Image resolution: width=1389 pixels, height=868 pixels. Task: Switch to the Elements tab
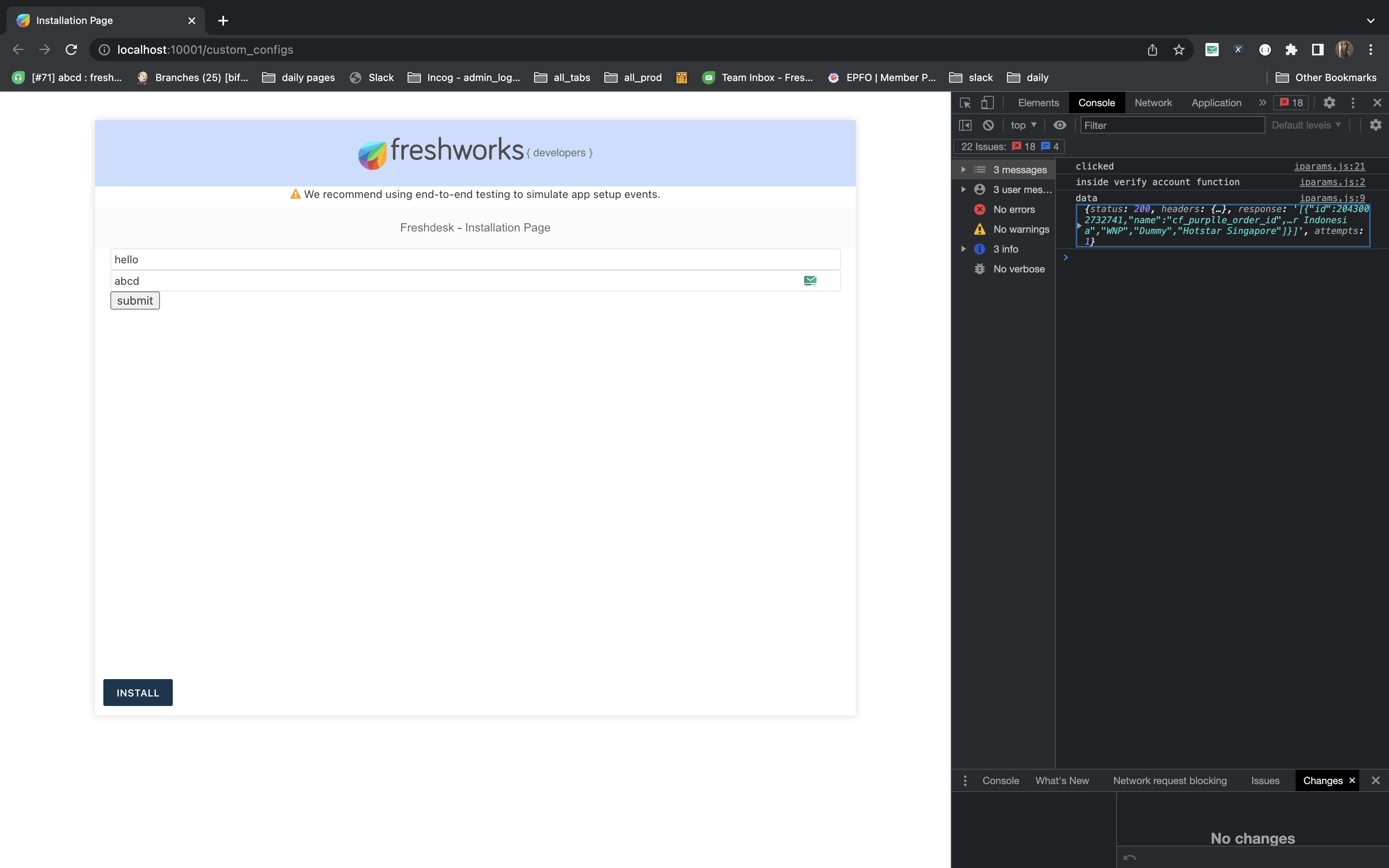pos(1038,103)
